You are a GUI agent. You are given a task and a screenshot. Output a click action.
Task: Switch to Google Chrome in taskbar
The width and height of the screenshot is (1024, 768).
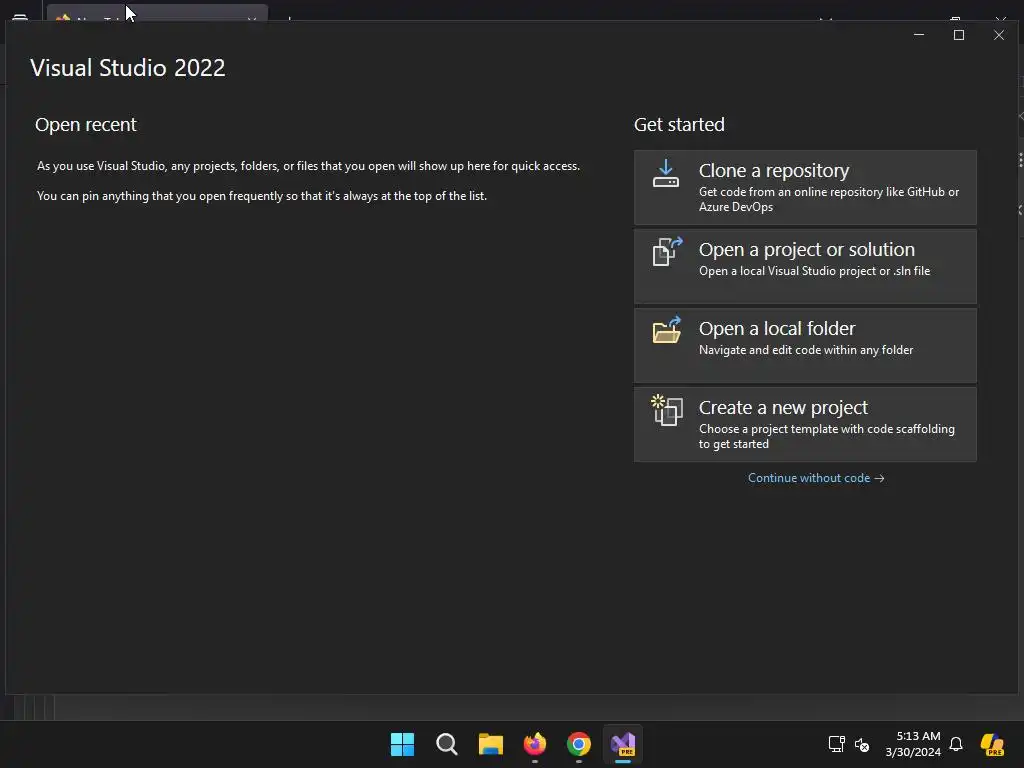(x=579, y=744)
